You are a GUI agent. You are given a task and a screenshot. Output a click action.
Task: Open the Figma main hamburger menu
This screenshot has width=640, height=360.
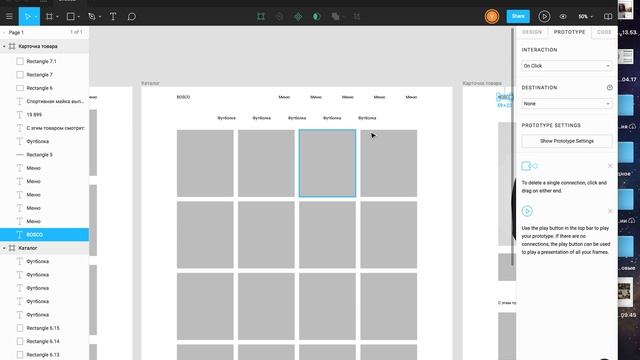coord(9,17)
